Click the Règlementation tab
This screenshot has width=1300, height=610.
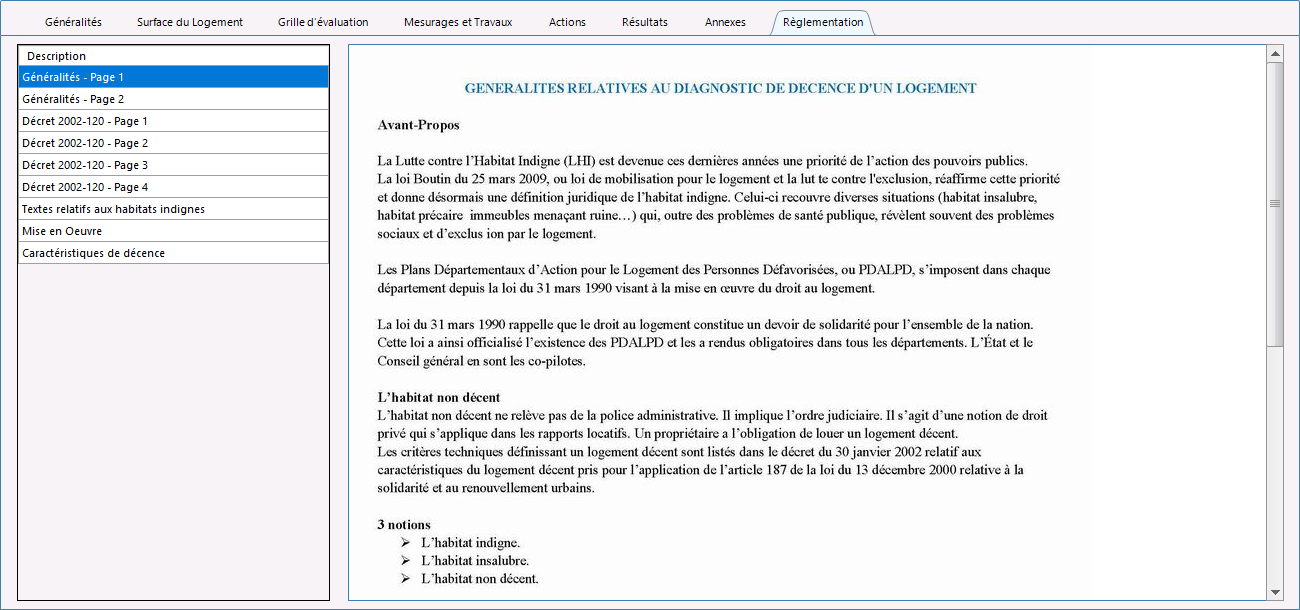(x=822, y=22)
